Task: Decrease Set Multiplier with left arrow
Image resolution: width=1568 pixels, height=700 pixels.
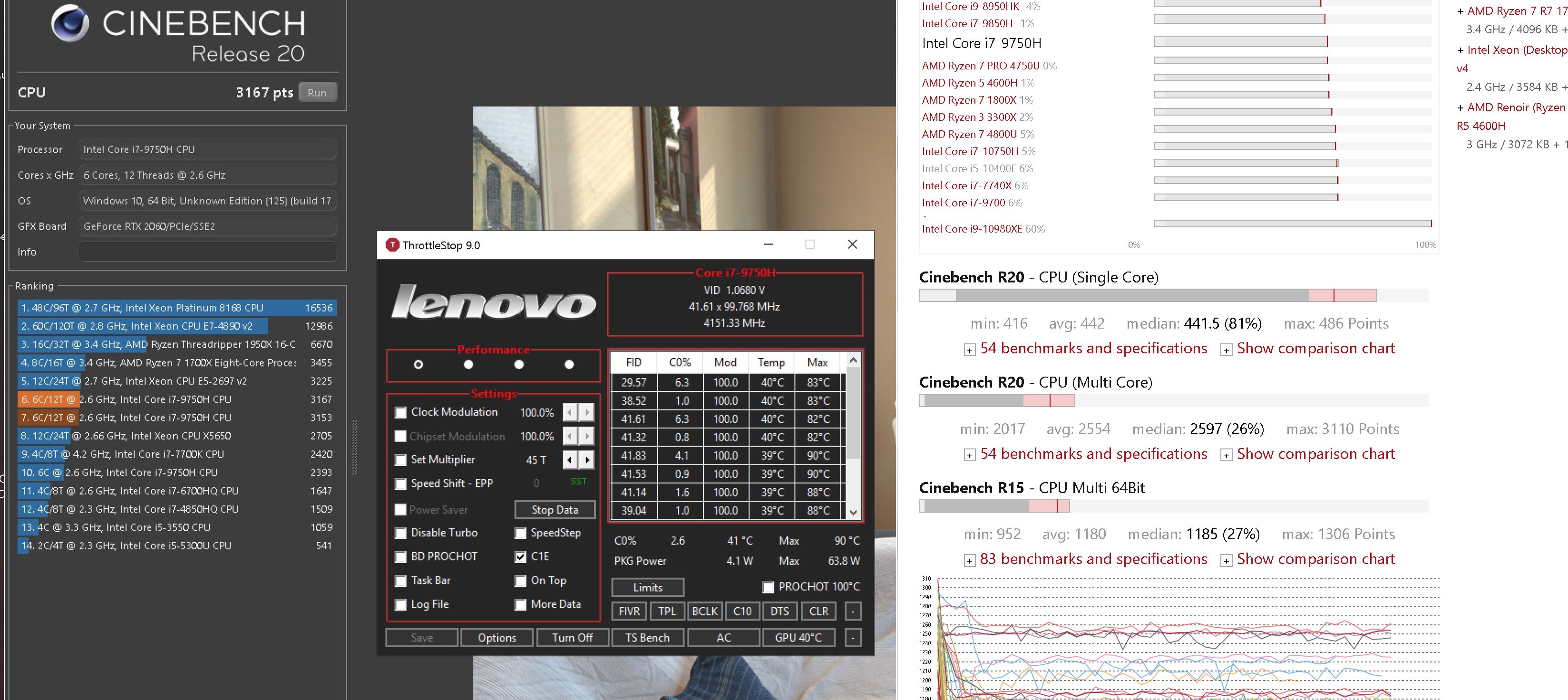Action: pyautogui.click(x=570, y=460)
